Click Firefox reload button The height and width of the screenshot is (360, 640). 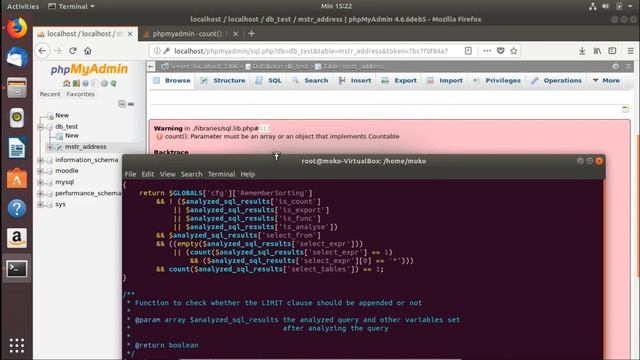tap(73, 51)
